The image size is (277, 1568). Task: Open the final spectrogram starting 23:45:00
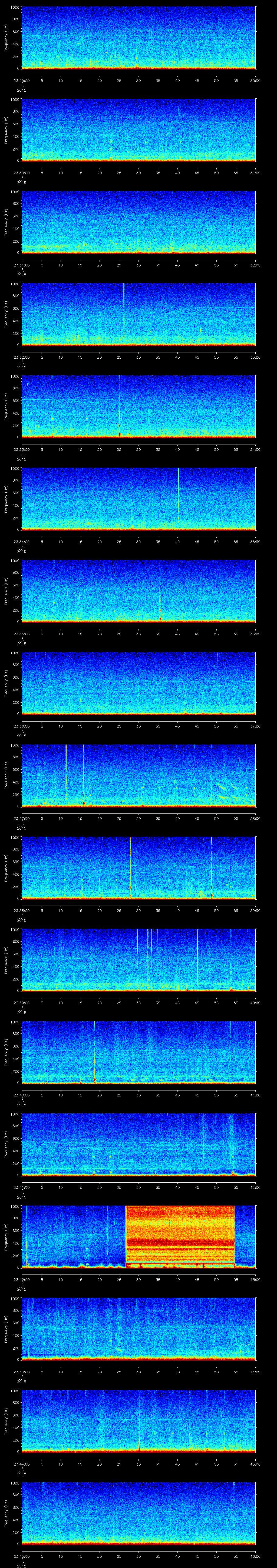(138, 1513)
